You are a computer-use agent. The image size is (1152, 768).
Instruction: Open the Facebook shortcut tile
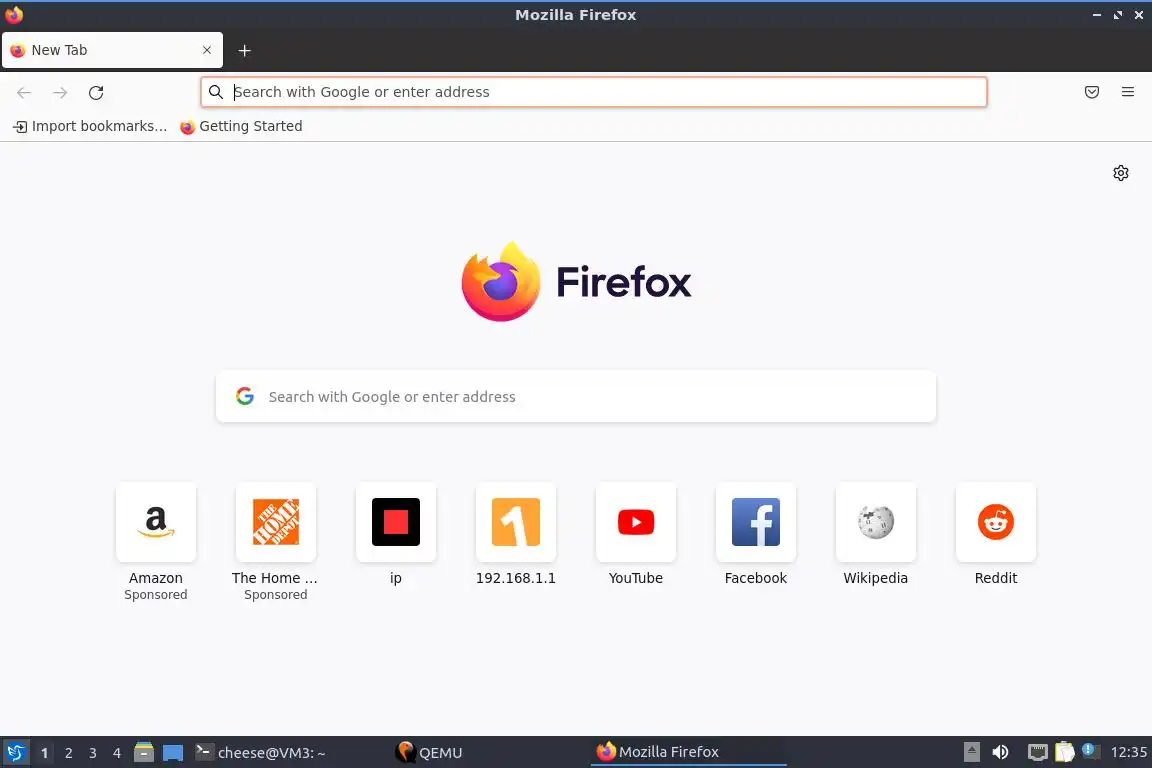[755, 522]
